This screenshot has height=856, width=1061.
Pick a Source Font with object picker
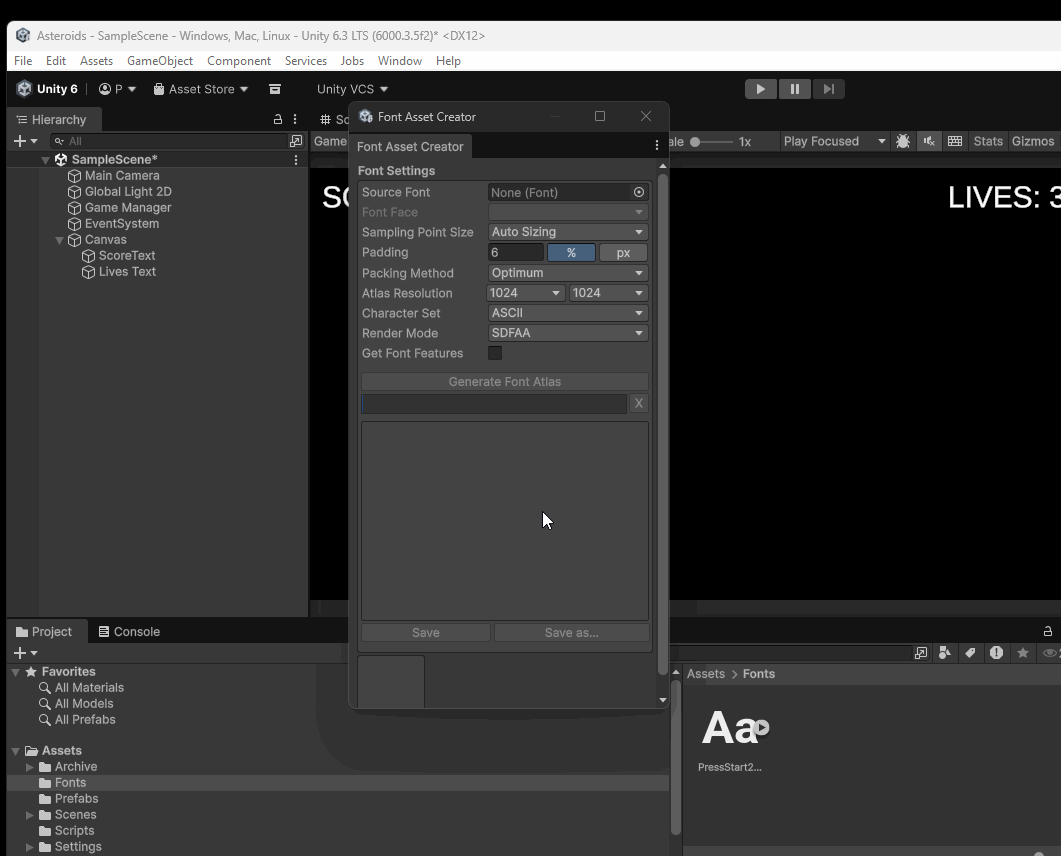coord(639,192)
